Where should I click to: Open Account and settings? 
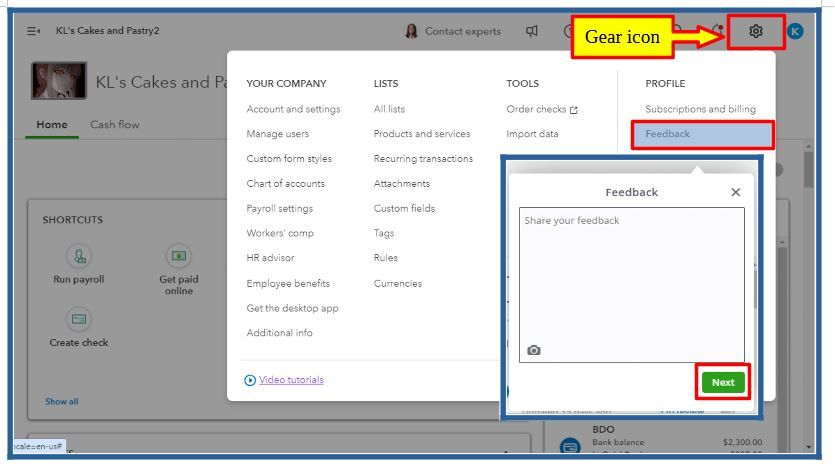pos(293,109)
